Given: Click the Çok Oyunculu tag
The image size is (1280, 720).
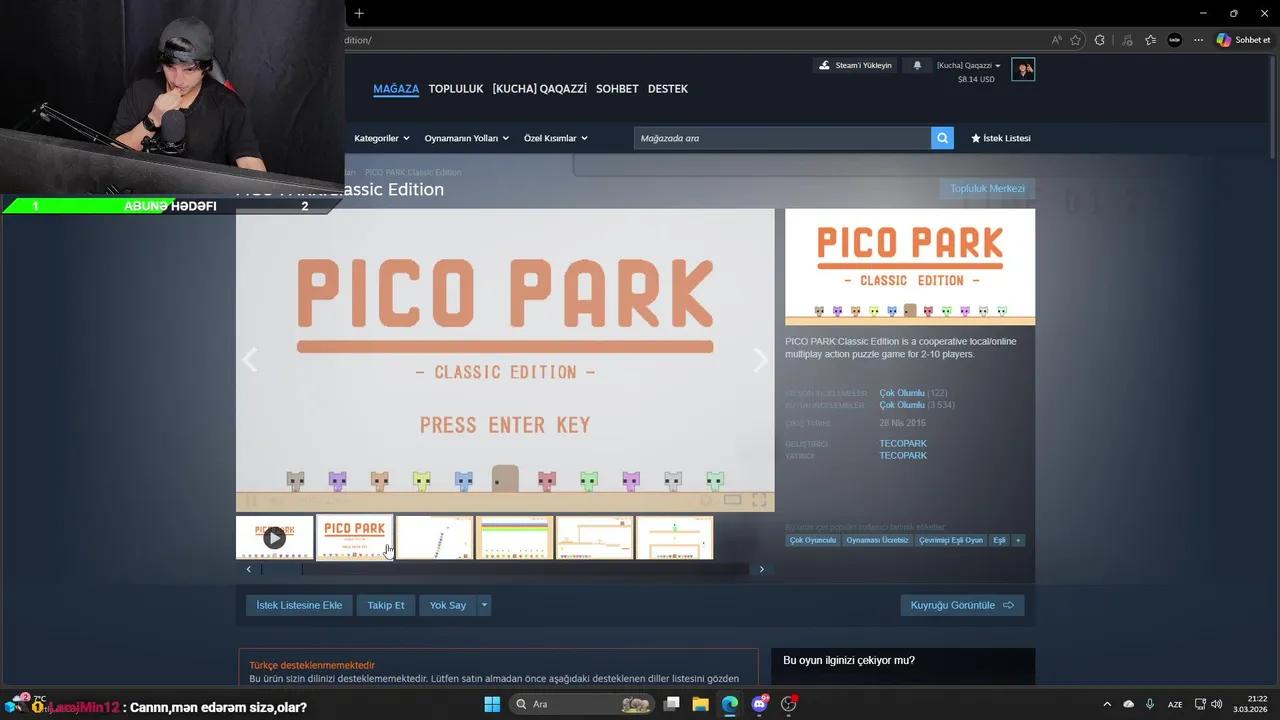Looking at the screenshot, I should pos(813,540).
